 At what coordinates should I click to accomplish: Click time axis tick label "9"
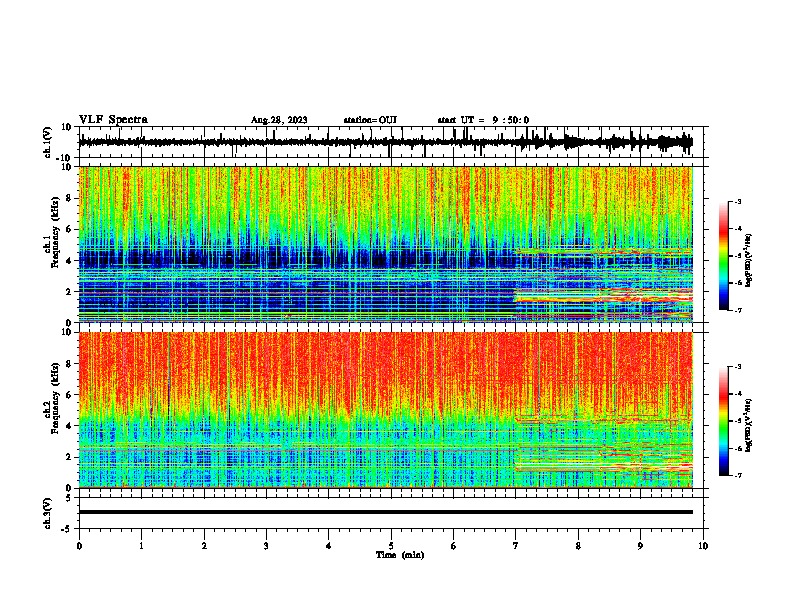click(640, 545)
